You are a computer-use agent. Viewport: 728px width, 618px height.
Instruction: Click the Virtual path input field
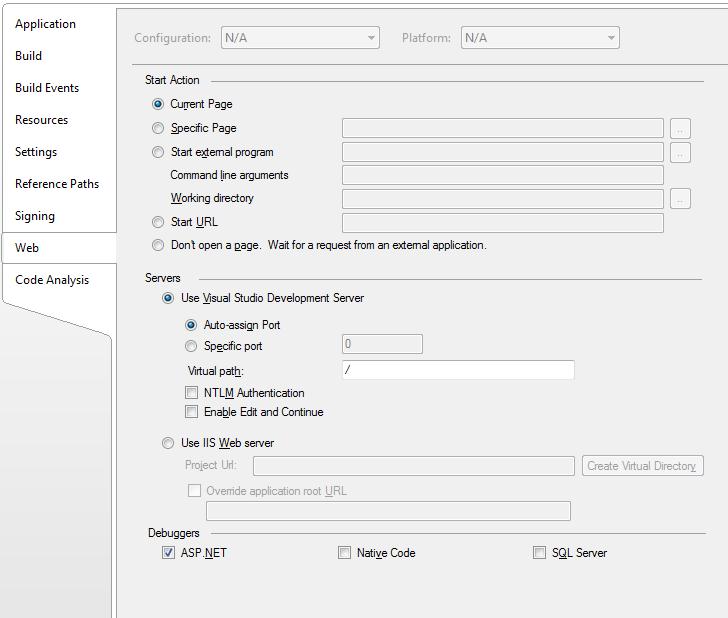[458, 370]
